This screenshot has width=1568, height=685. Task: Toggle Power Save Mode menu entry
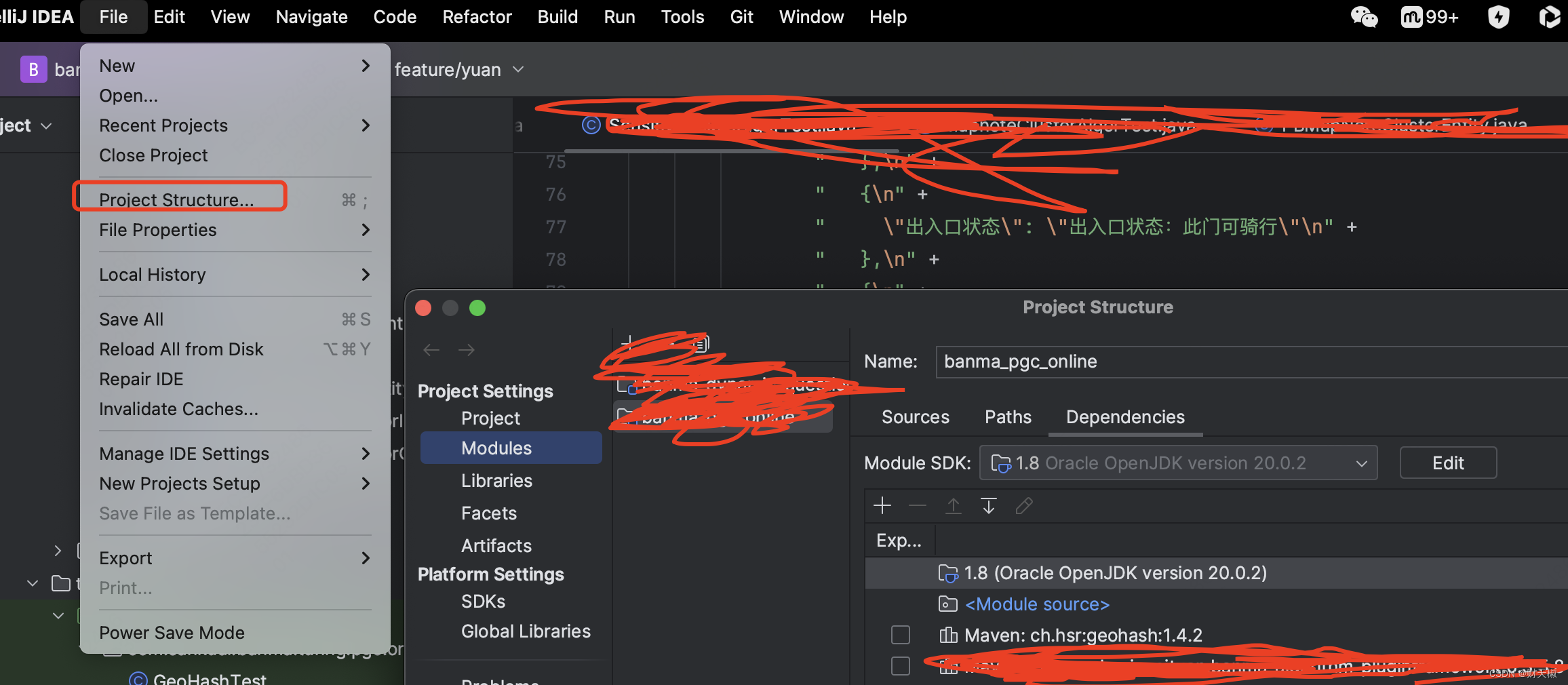point(235,633)
